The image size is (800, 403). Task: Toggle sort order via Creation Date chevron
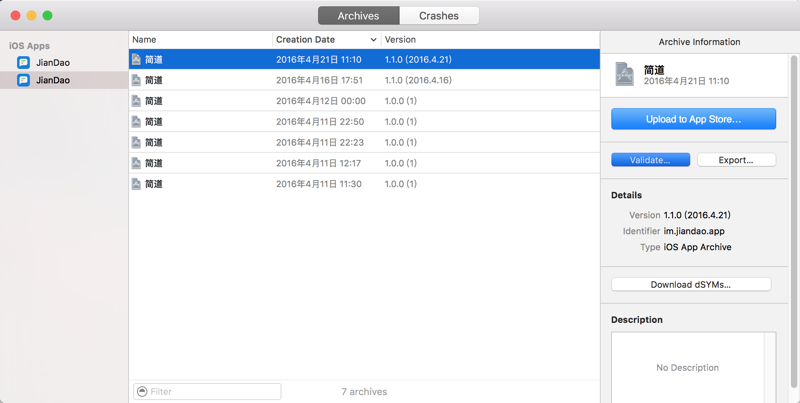373,40
